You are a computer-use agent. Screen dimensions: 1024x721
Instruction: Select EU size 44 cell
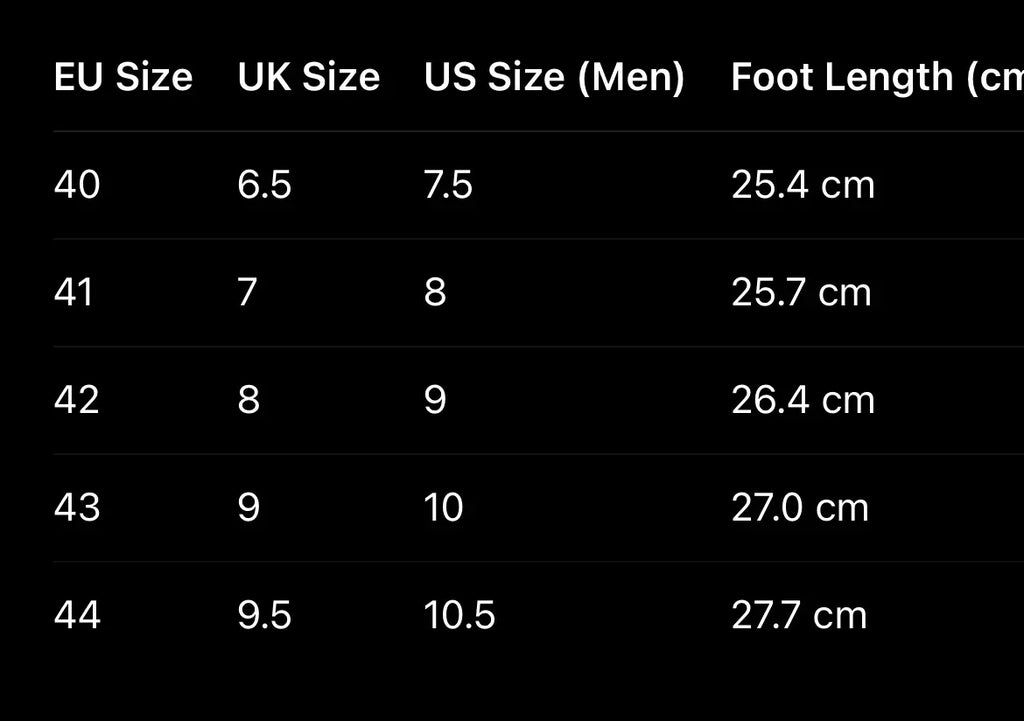point(77,615)
